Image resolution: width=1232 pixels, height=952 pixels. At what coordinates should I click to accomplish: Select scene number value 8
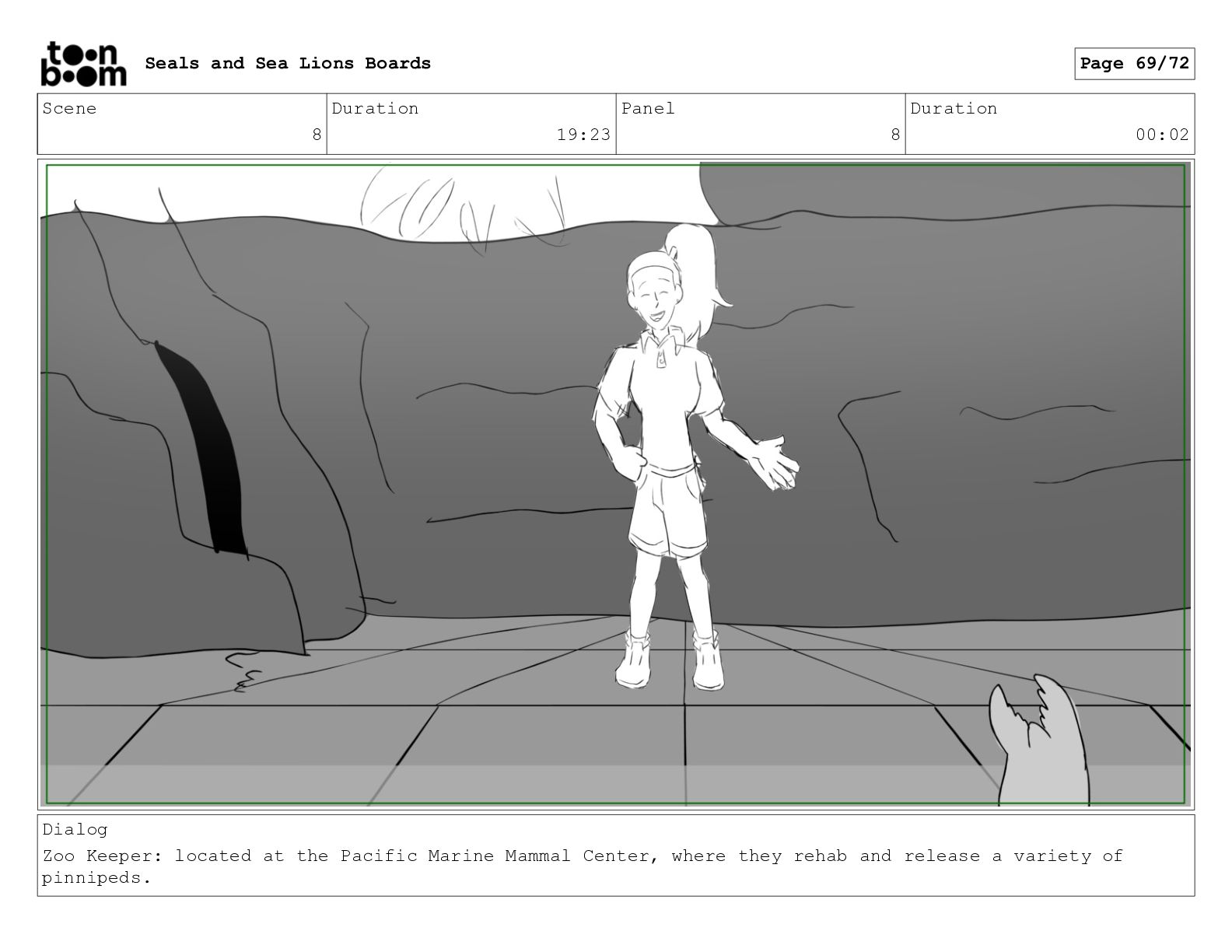pyautogui.click(x=317, y=135)
